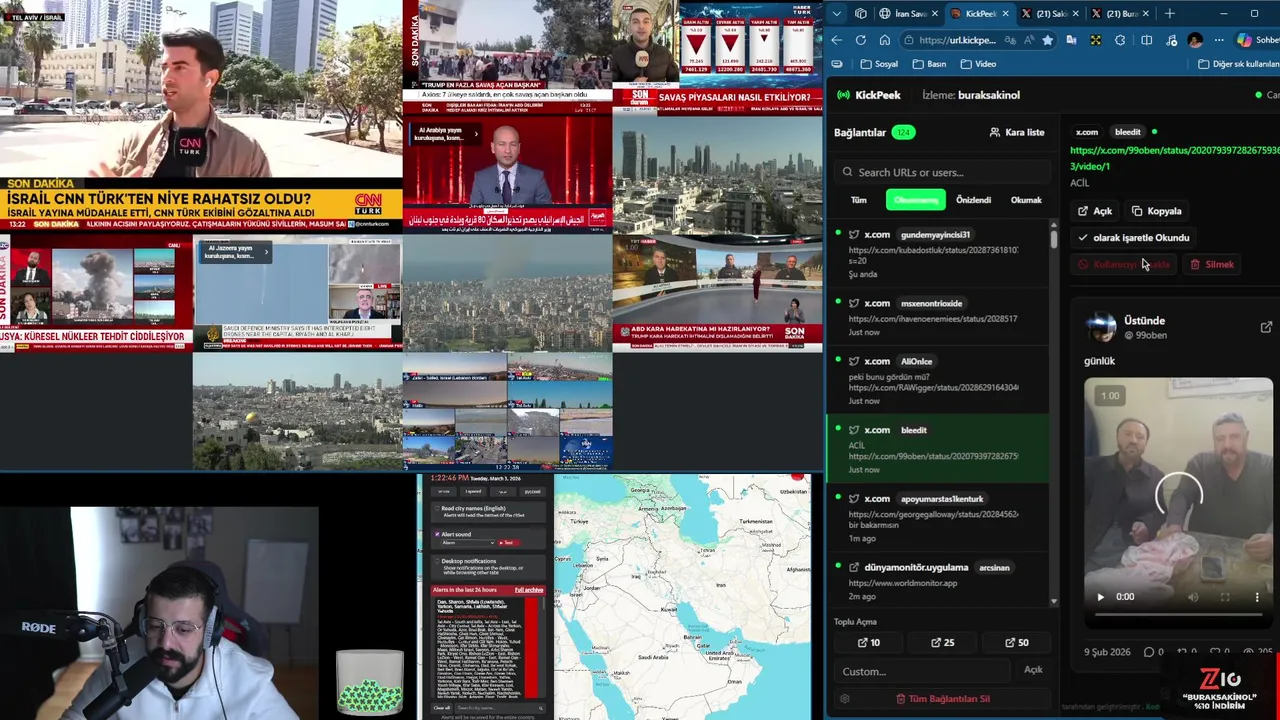
Task: Click the address bar URL field
Action: click(x=958, y=40)
